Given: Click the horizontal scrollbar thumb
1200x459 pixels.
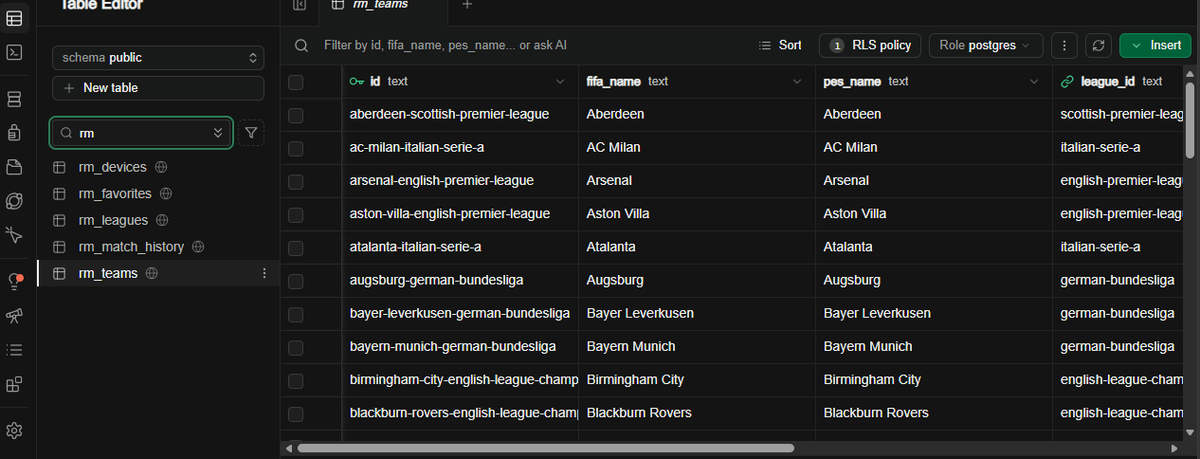Looking at the screenshot, I should (545, 447).
